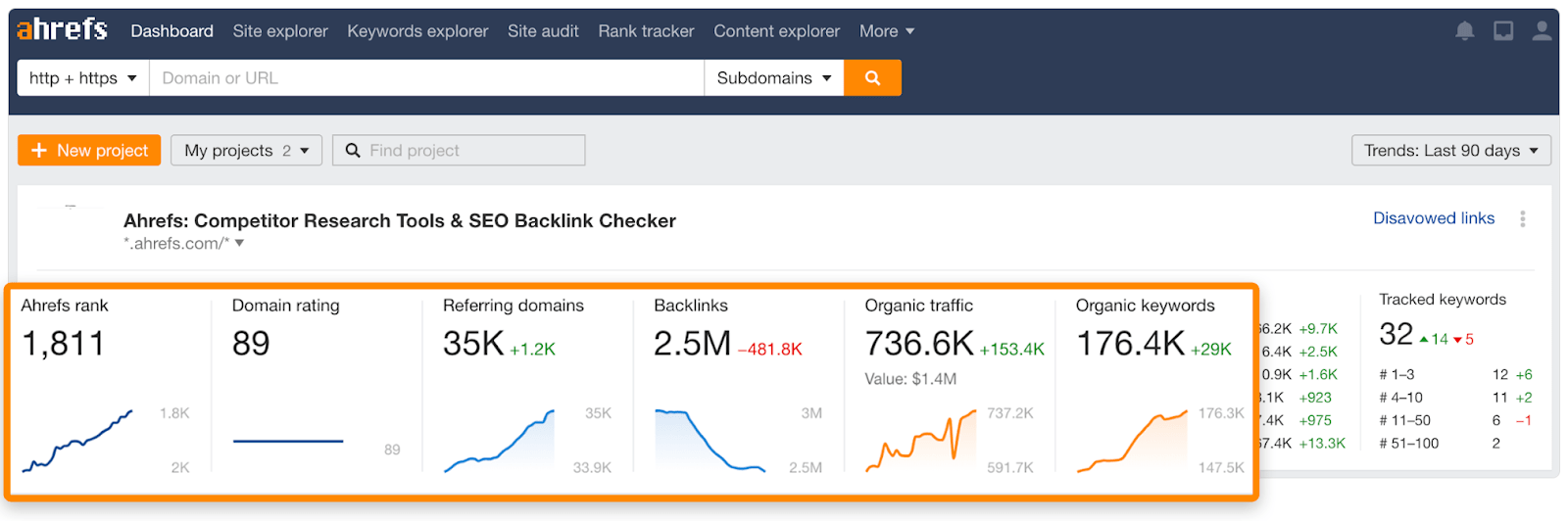Go to Site explorer
The image size is (1568, 521).
pyautogui.click(x=280, y=31)
